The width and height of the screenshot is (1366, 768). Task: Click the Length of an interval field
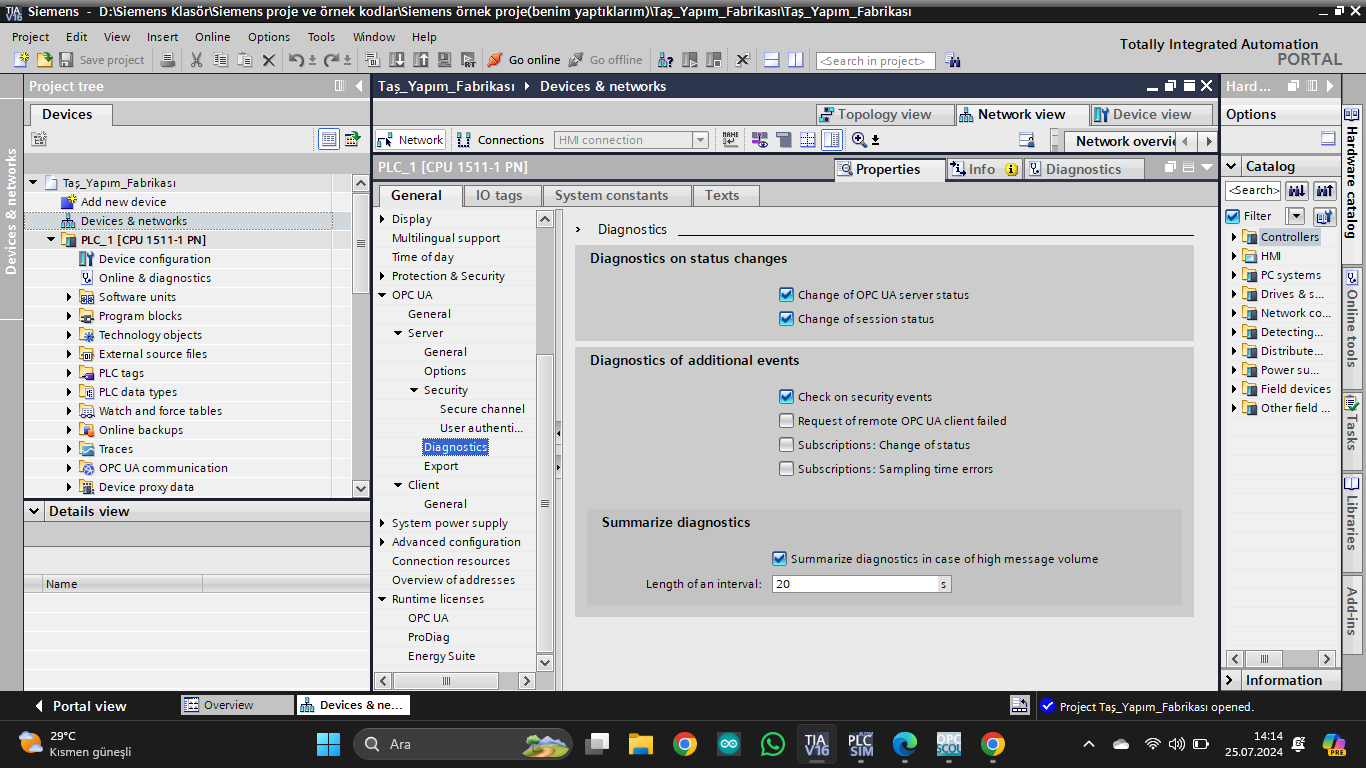[x=861, y=584]
